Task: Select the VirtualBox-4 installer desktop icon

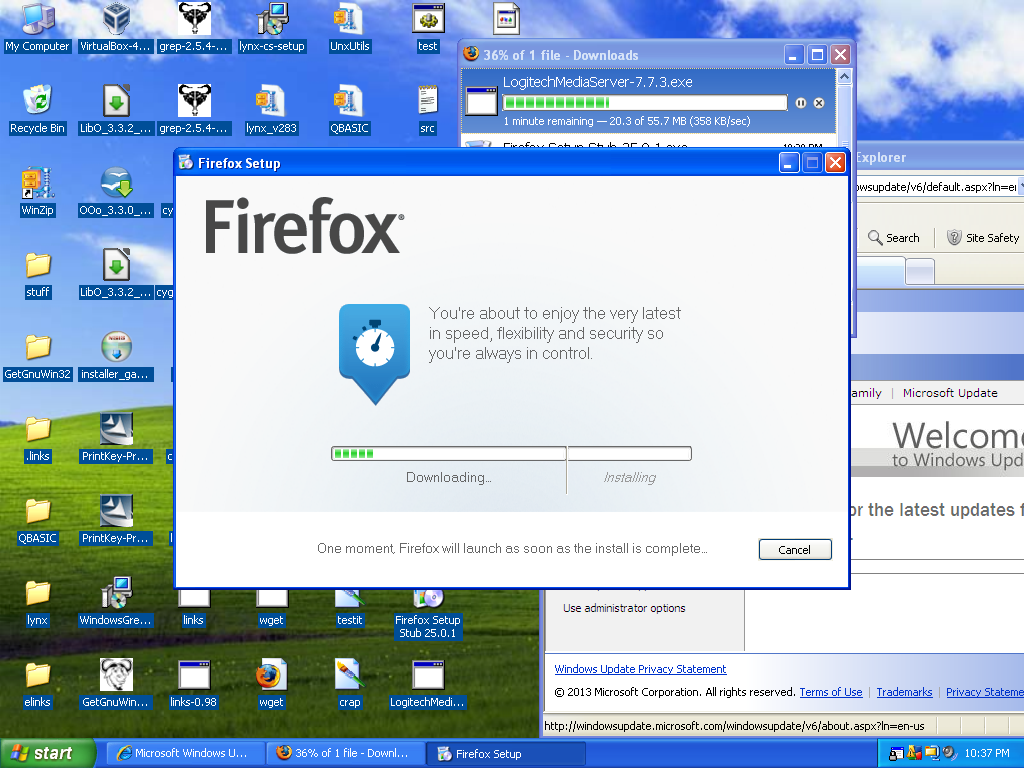Action: pos(116,27)
